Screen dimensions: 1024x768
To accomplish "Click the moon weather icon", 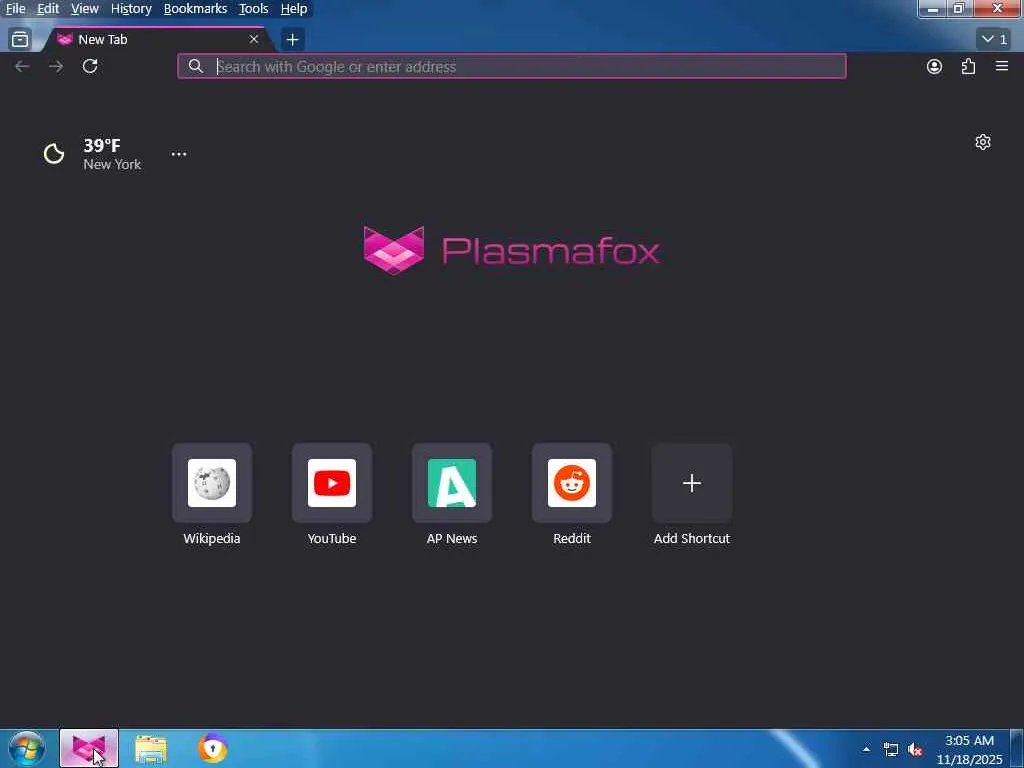I will [x=54, y=154].
